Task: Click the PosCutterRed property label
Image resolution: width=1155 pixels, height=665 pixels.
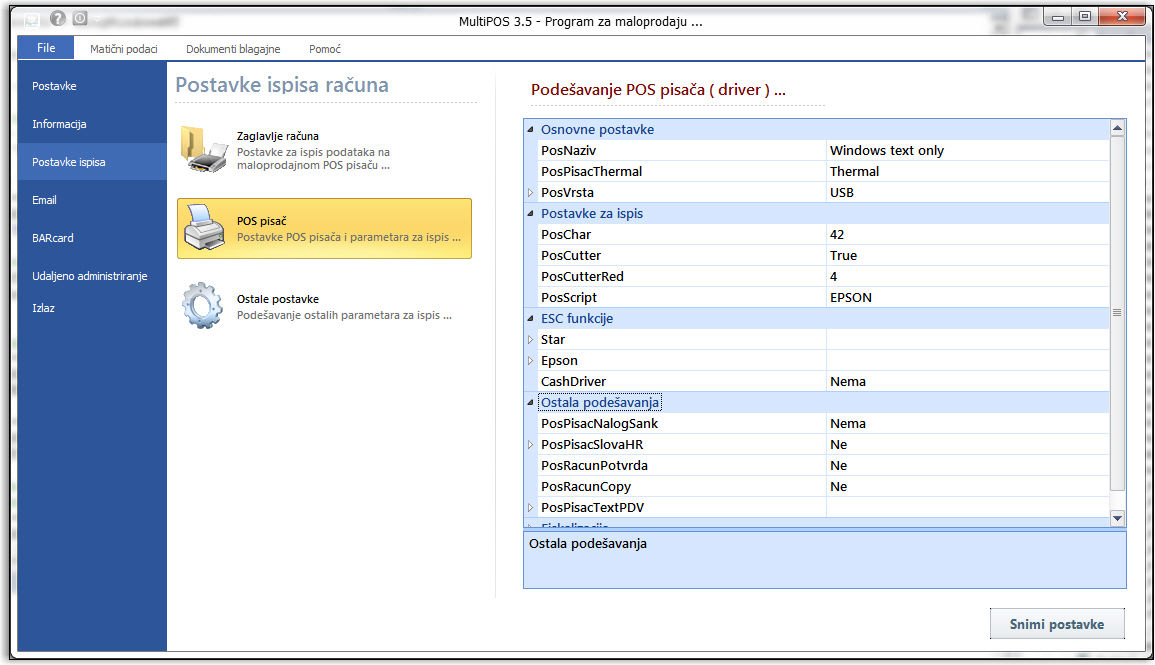Action: coord(582,277)
